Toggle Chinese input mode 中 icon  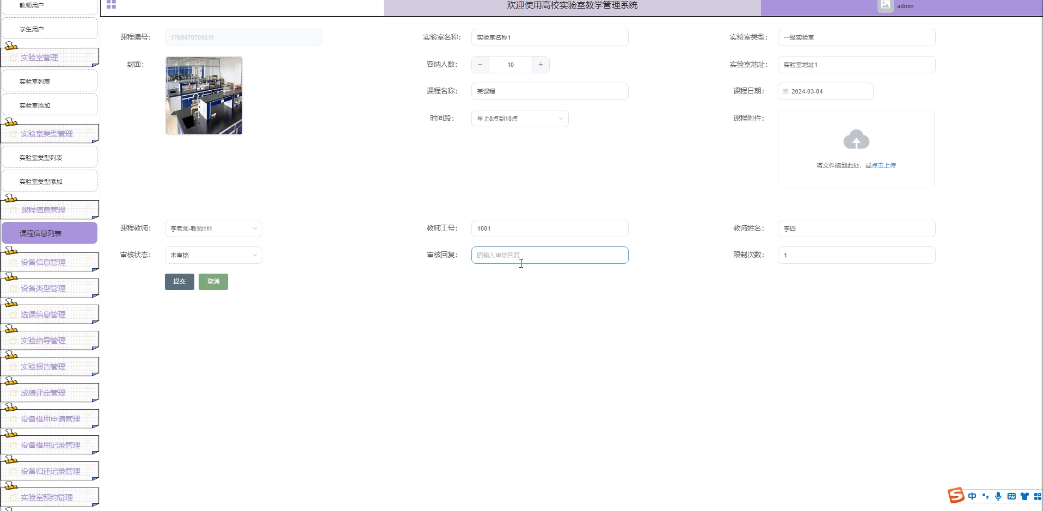pyautogui.click(x=972, y=496)
